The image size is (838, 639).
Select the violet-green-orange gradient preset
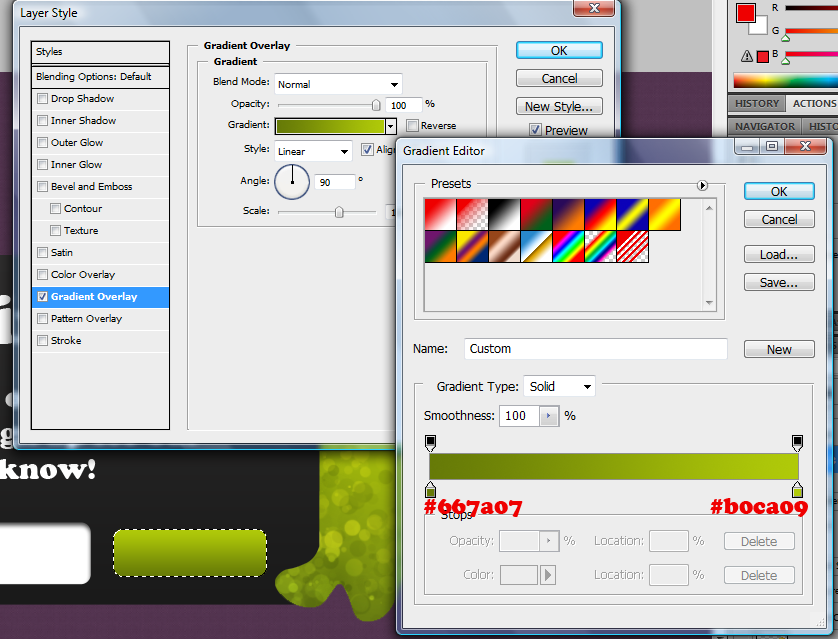(x=440, y=247)
